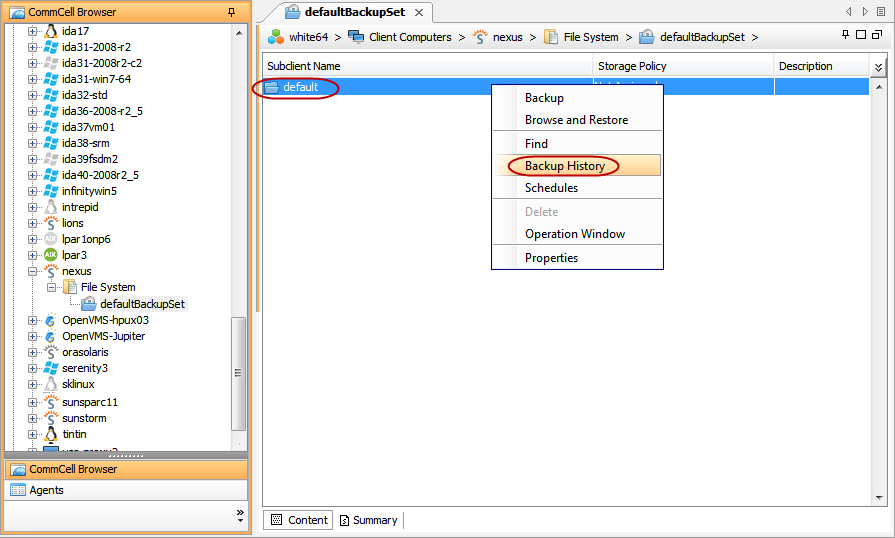Click the Linux penguin icon beside tintin
The height and width of the screenshot is (538, 895).
tap(51, 434)
